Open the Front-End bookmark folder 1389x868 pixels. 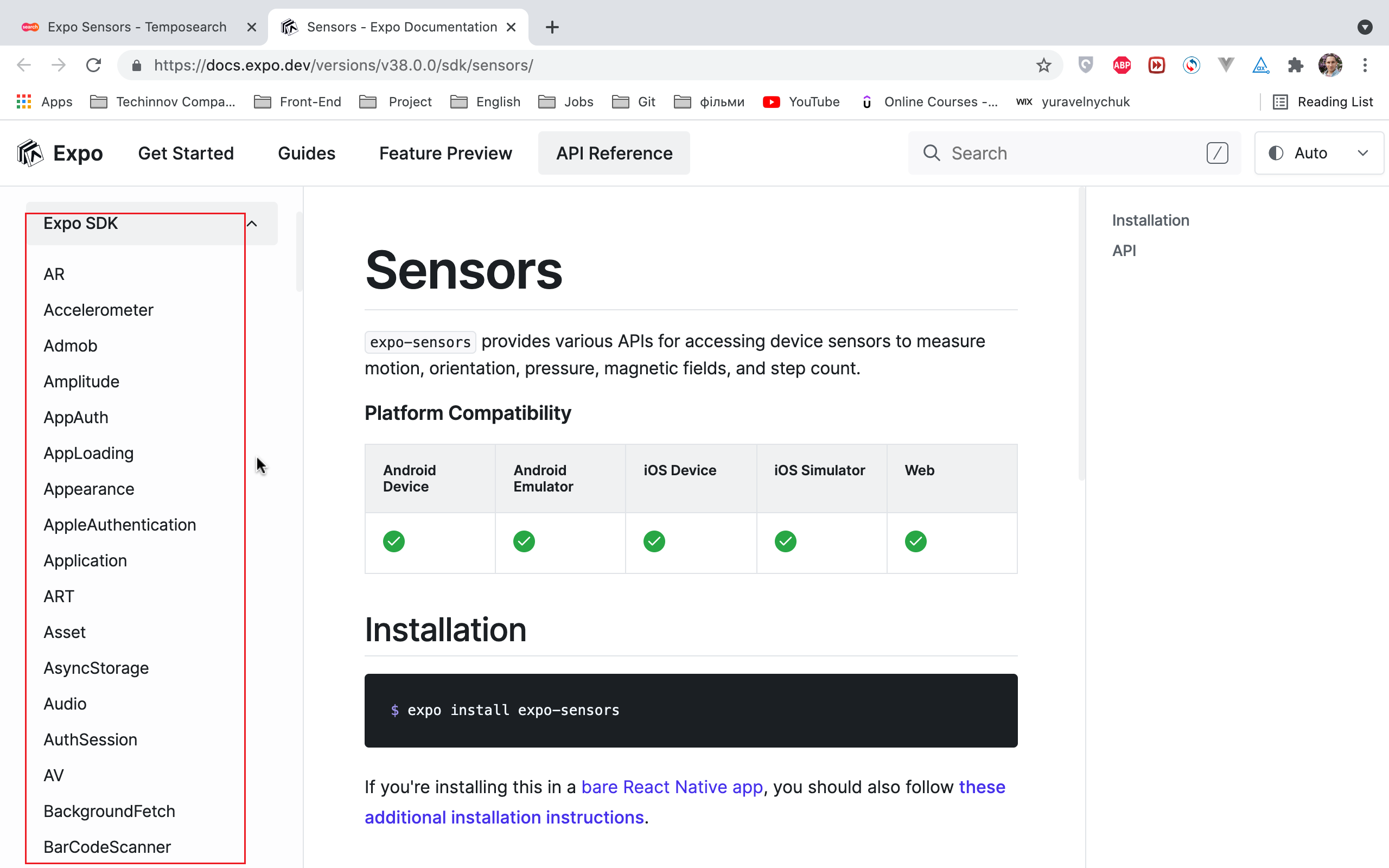pos(297,101)
